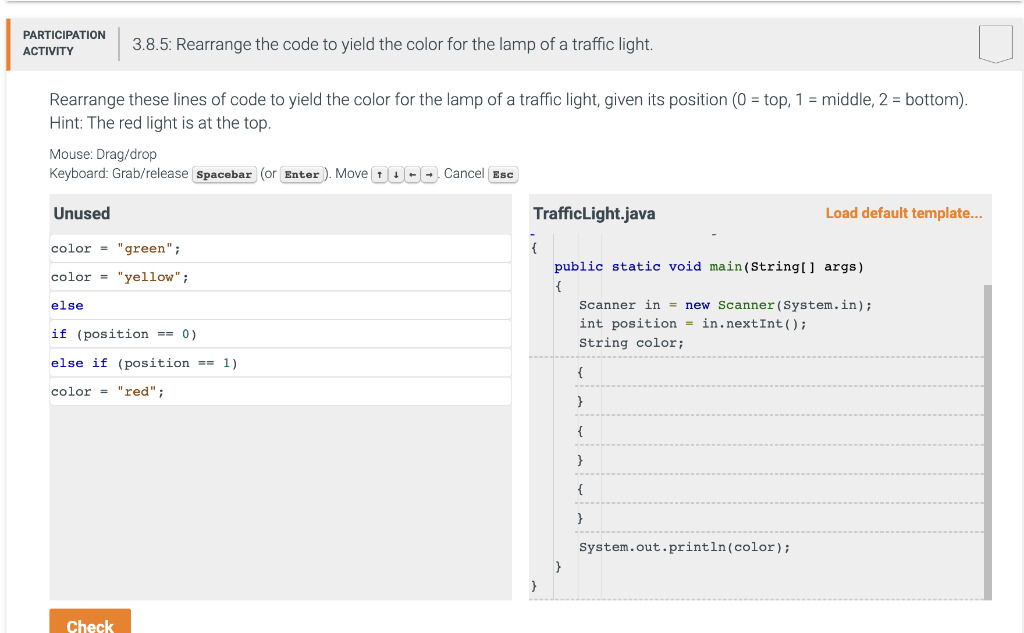Click the Check button
The width and height of the screenshot is (1024, 633).
(x=90, y=625)
